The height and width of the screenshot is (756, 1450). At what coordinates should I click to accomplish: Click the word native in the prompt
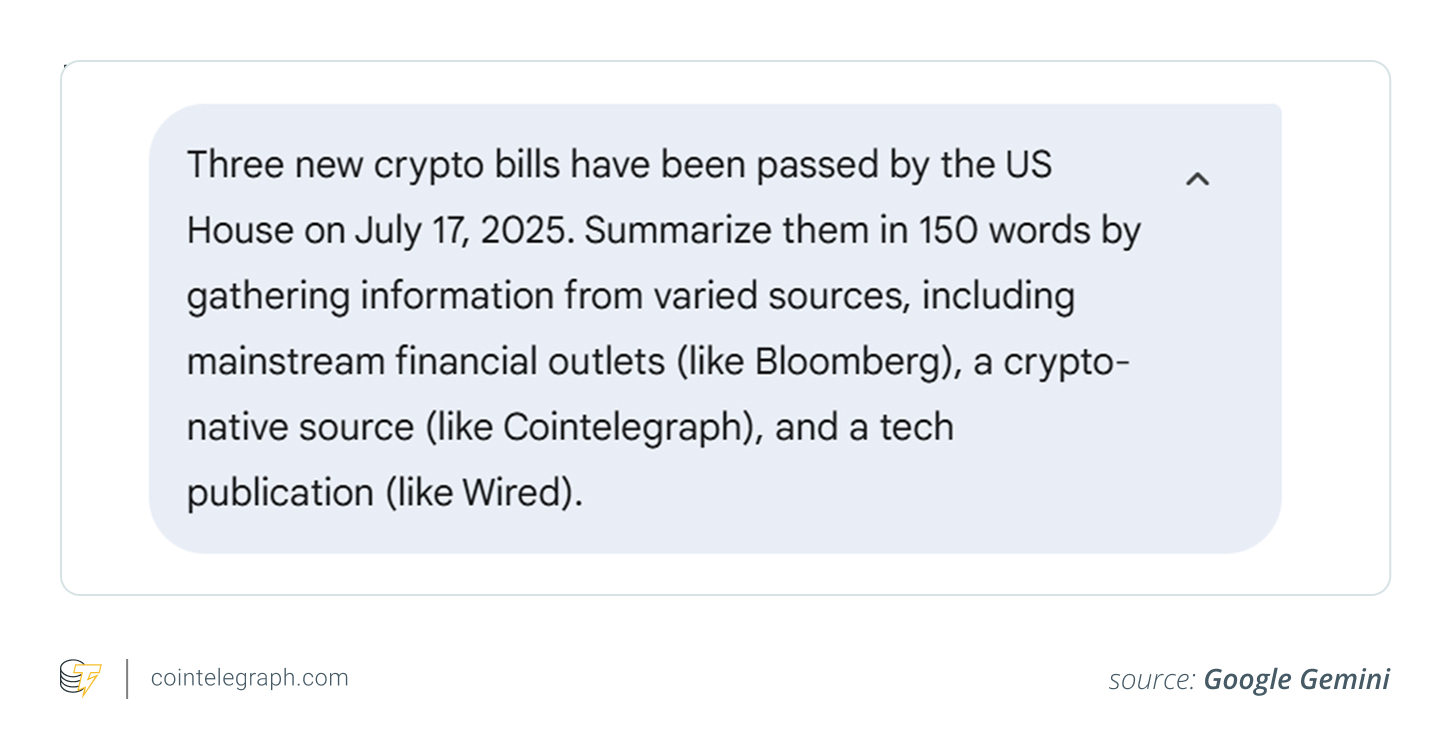[x=237, y=427]
